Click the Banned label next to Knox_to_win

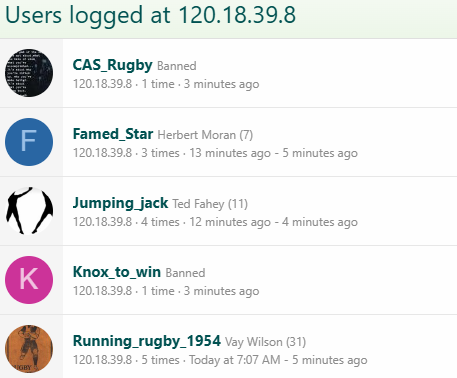click(185, 273)
